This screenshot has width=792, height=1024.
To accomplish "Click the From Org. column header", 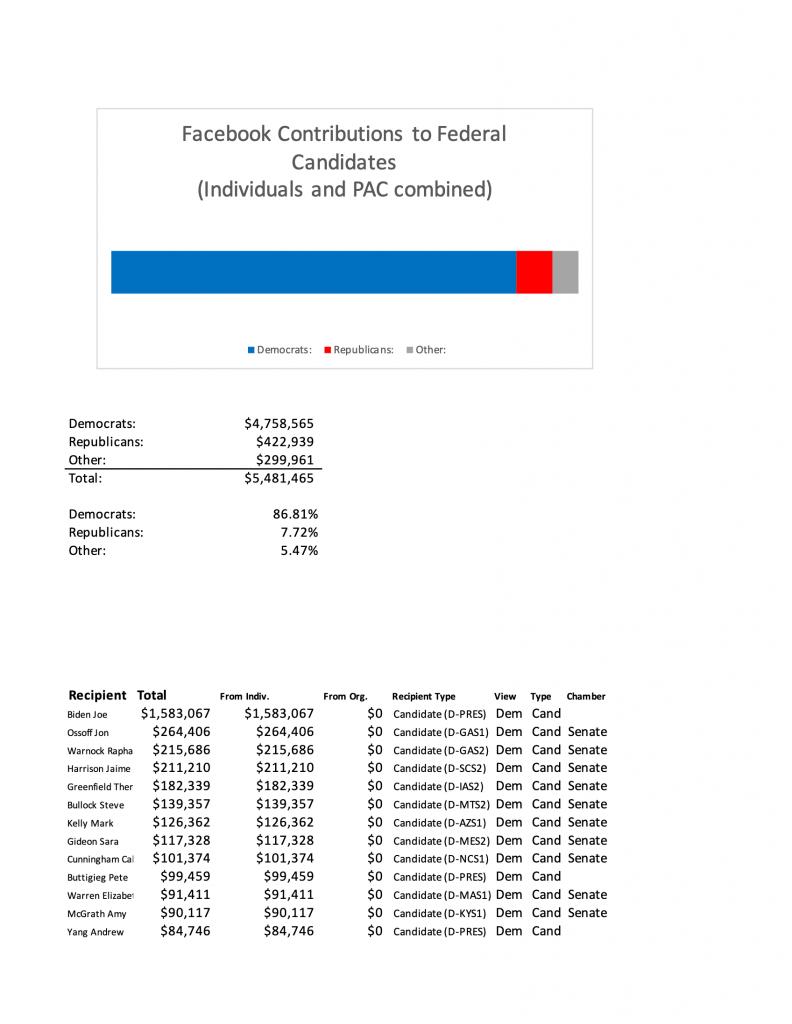I will pos(345,696).
